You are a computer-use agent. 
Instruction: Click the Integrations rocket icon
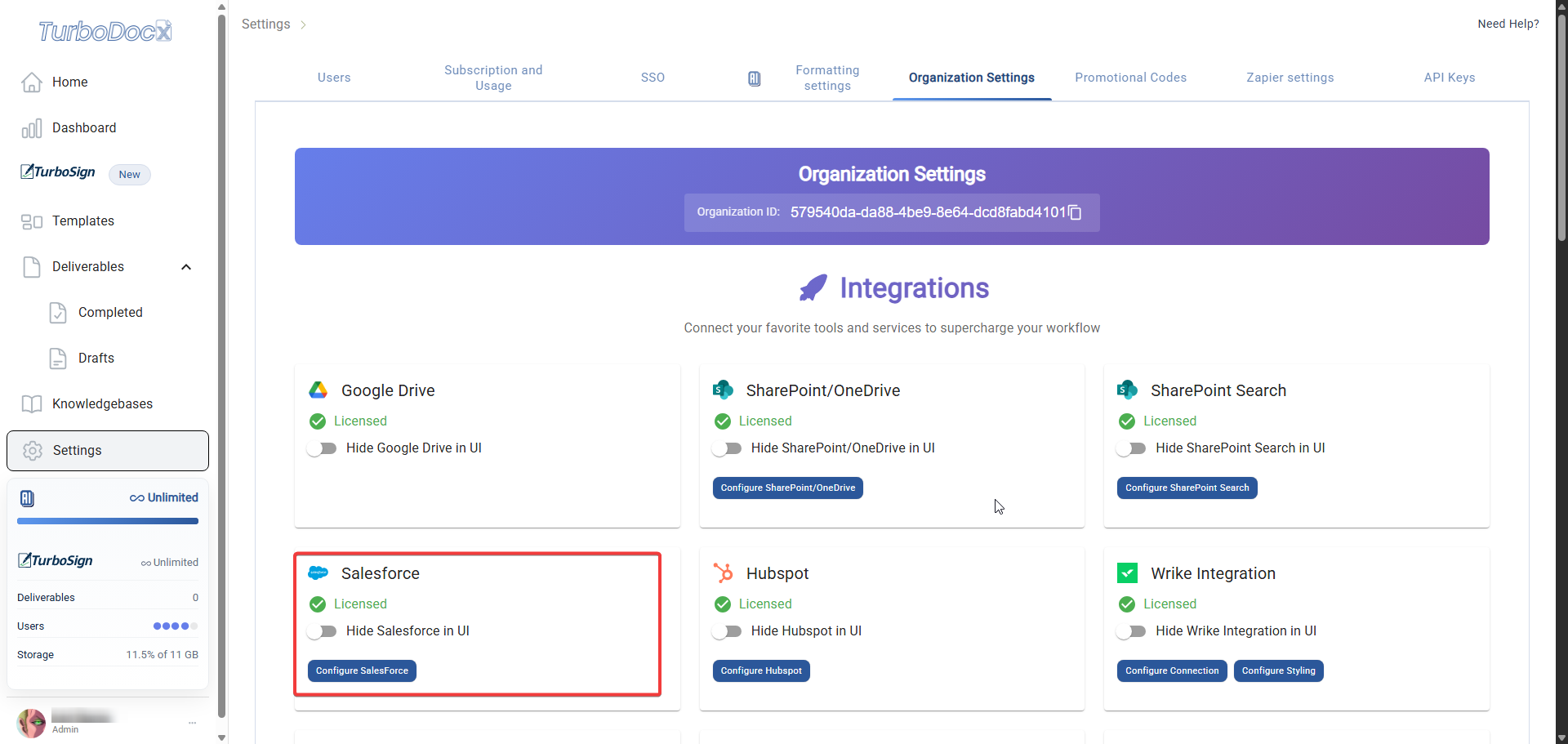tap(813, 288)
